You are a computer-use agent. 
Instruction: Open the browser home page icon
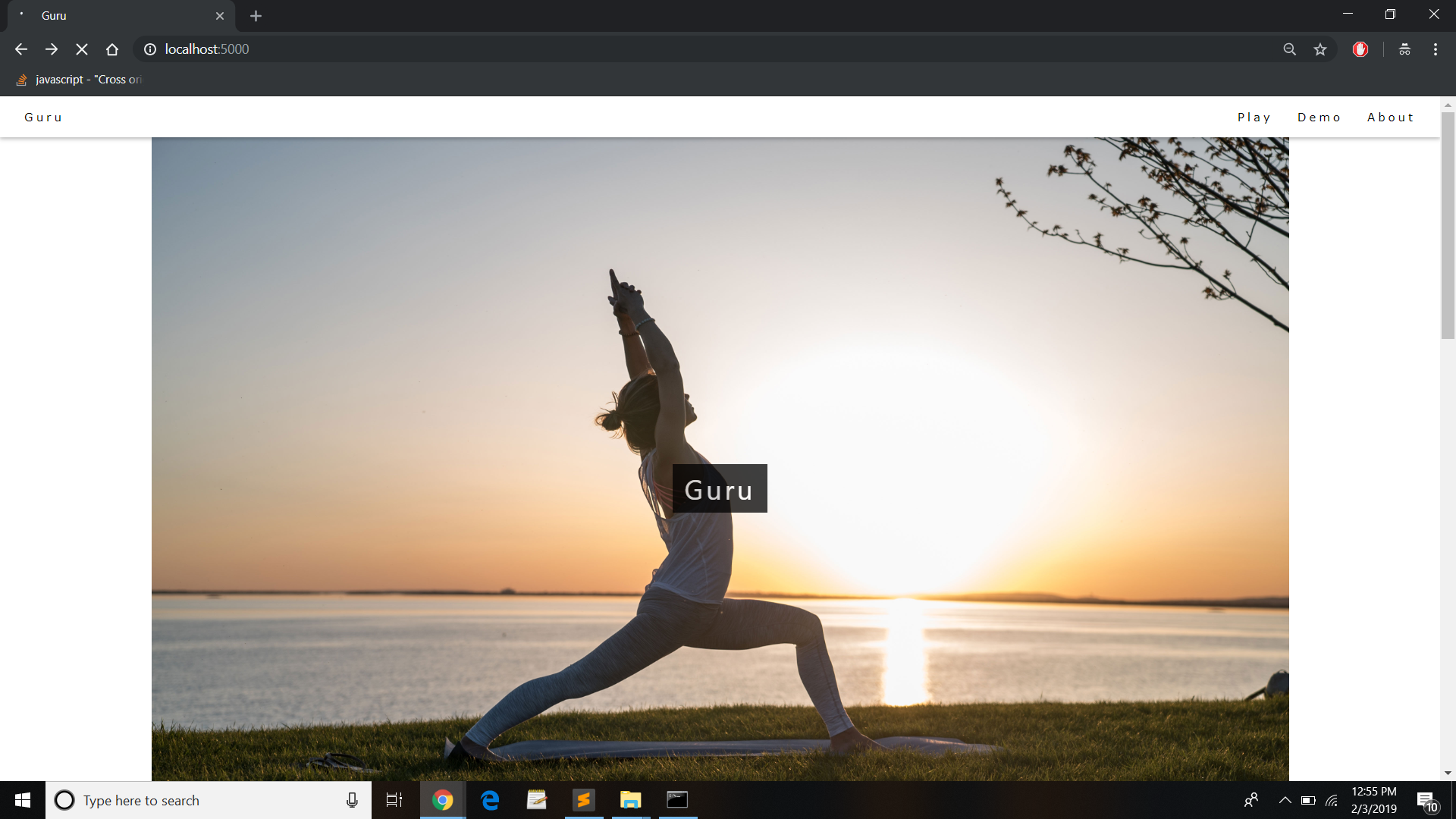(112, 49)
